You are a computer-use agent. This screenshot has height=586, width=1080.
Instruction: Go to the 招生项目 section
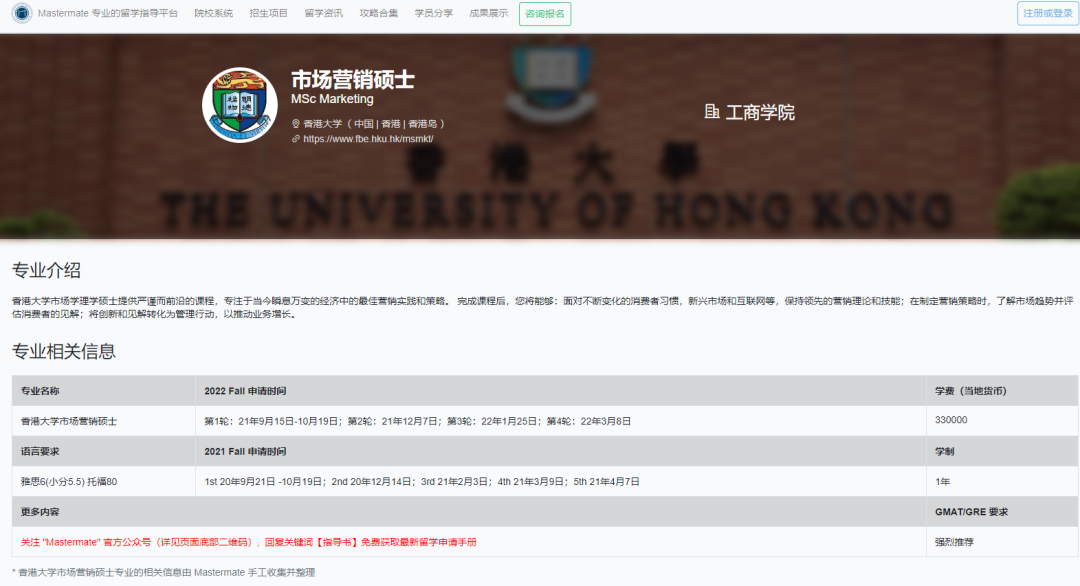(268, 14)
